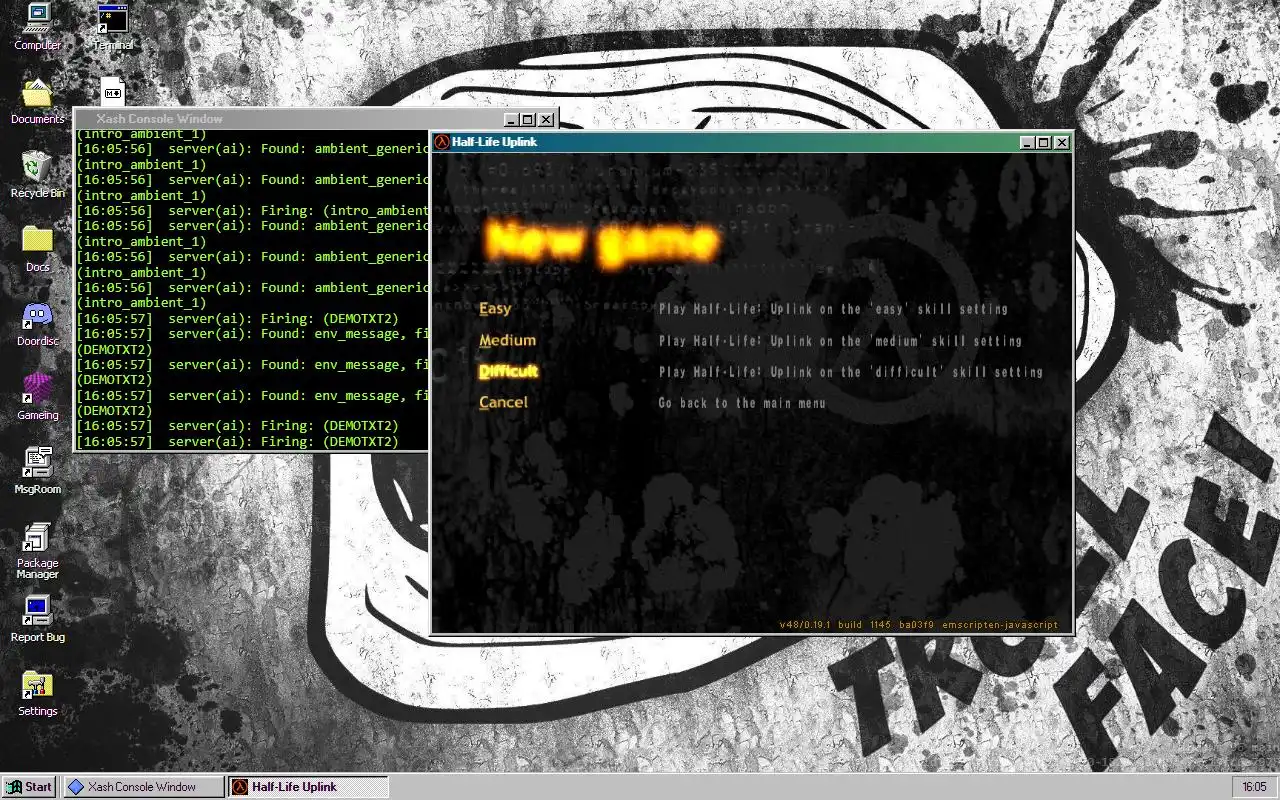Image resolution: width=1280 pixels, height=800 pixels.
Task: Click the taskbar clock showing 16:05
Action: tap(1254, 787)
